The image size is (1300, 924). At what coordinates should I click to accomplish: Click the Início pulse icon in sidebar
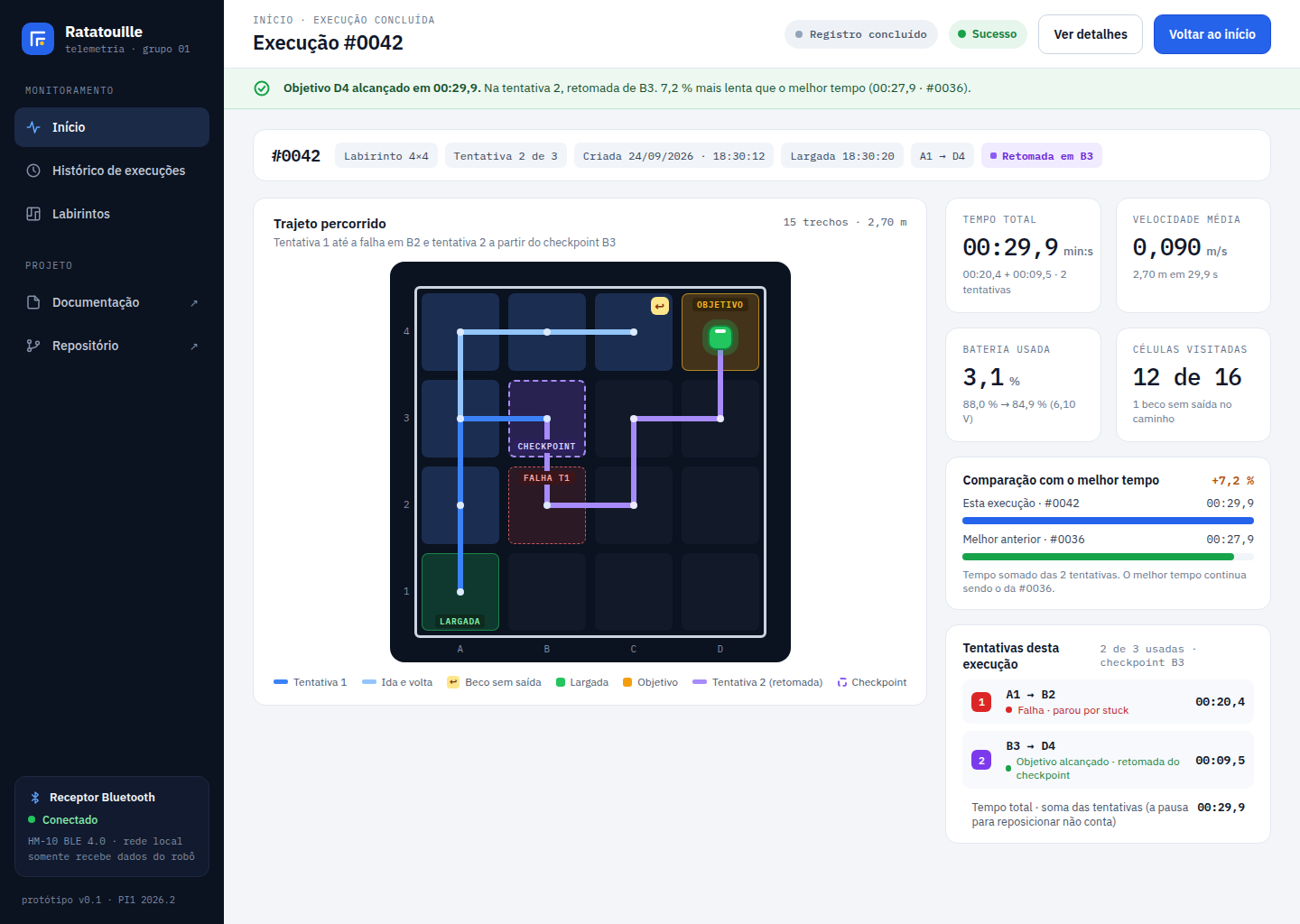pyautogui.click(x=33, y=127)
